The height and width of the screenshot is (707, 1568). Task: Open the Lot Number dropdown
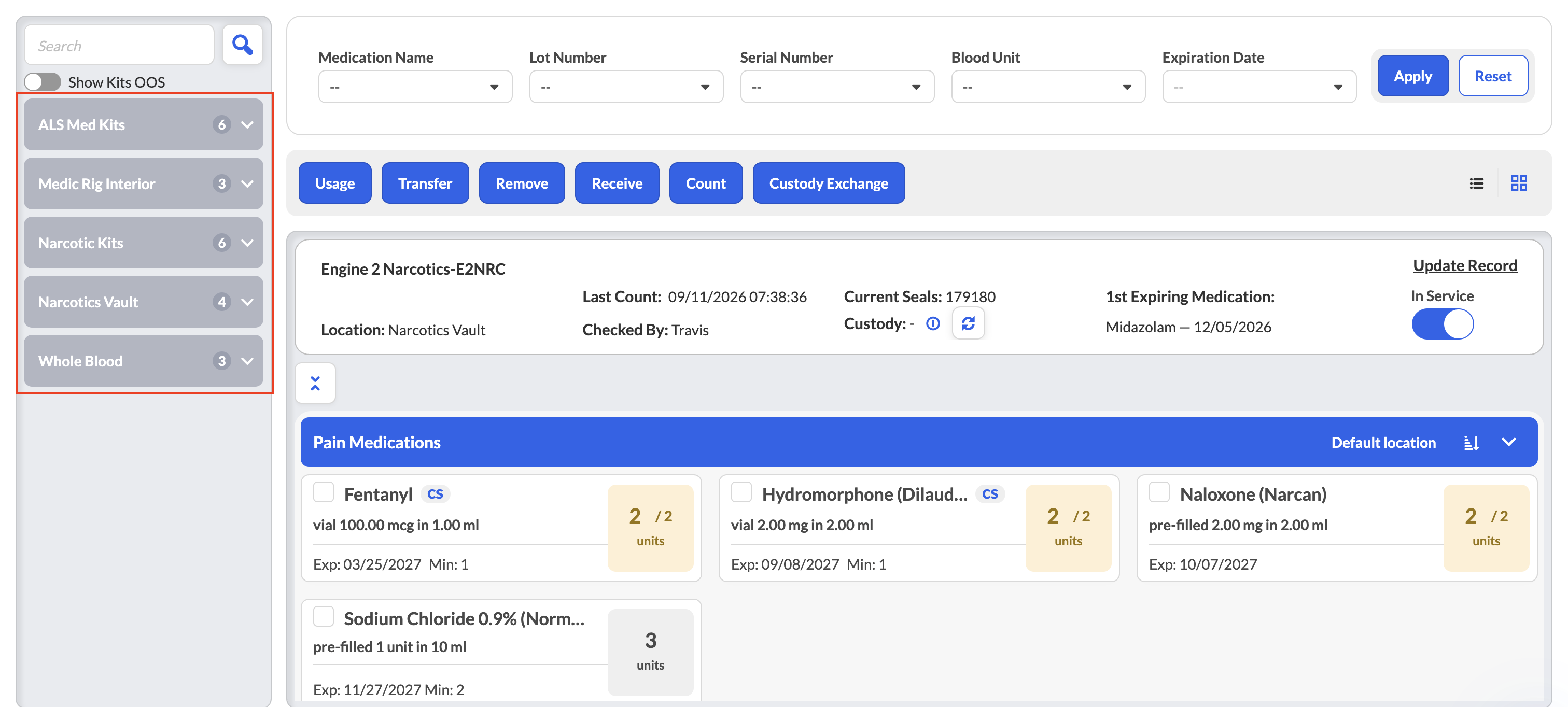(x=626, y=87)
